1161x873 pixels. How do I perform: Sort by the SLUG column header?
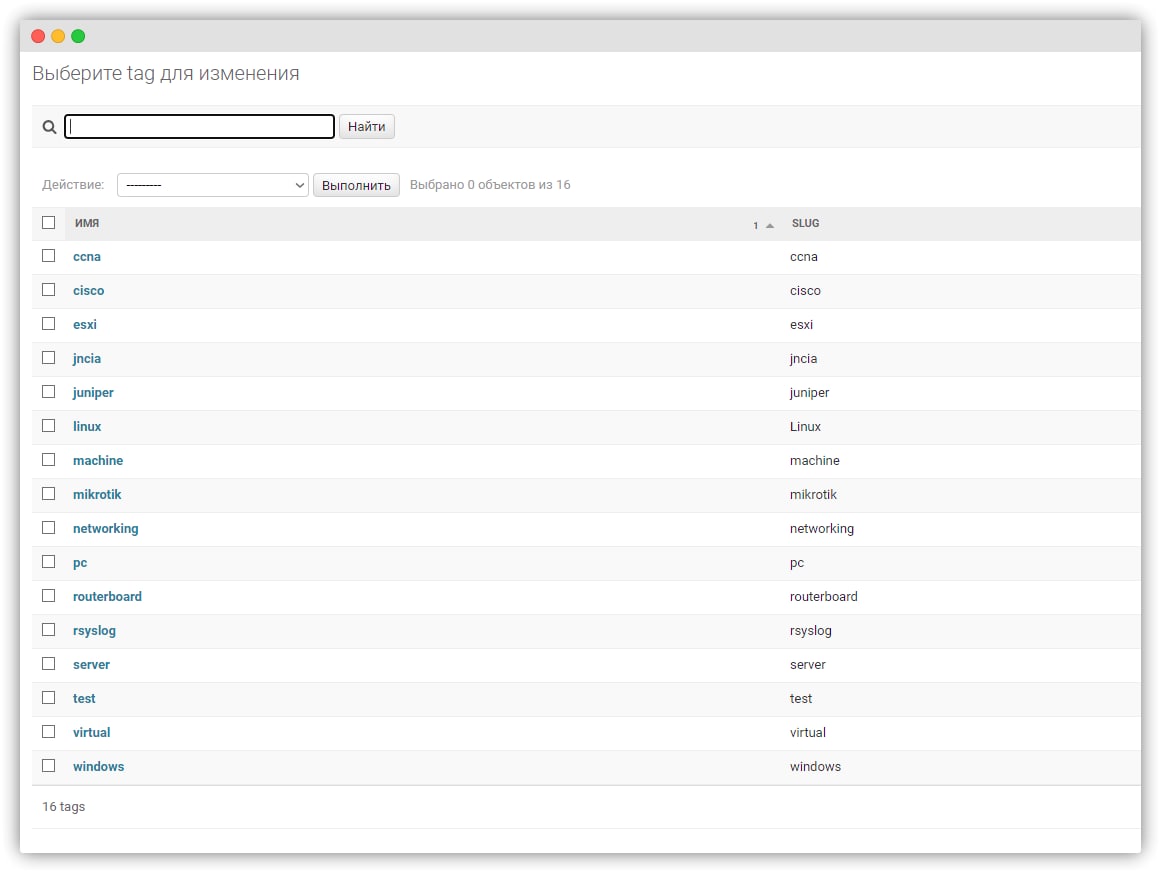point(805,223)
